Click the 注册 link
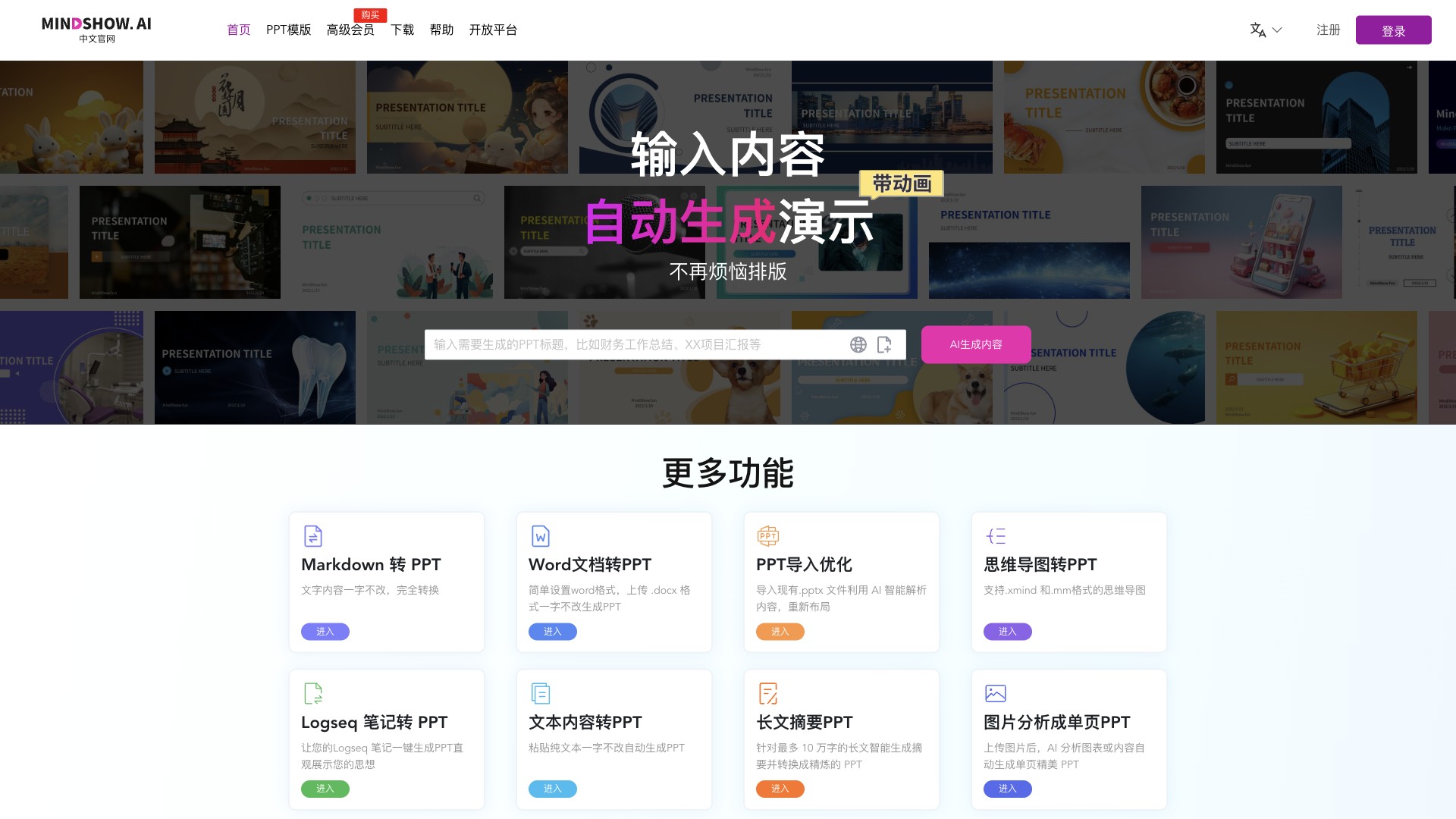 coord(1328,30)
